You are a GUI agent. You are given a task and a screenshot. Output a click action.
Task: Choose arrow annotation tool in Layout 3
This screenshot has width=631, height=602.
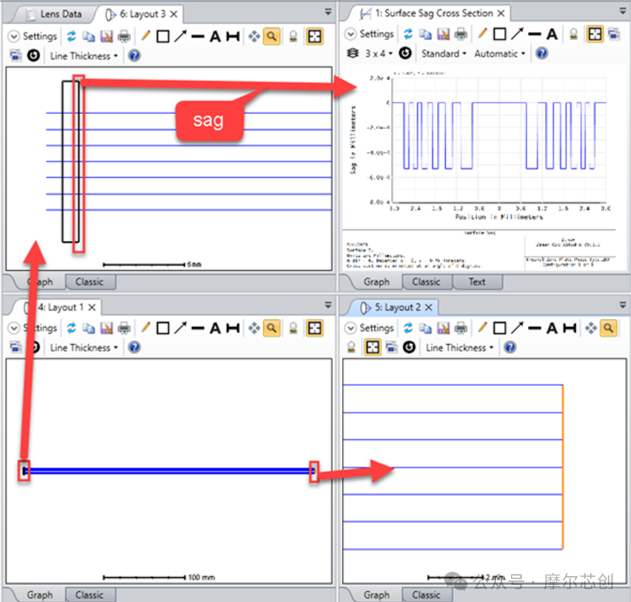180,36
